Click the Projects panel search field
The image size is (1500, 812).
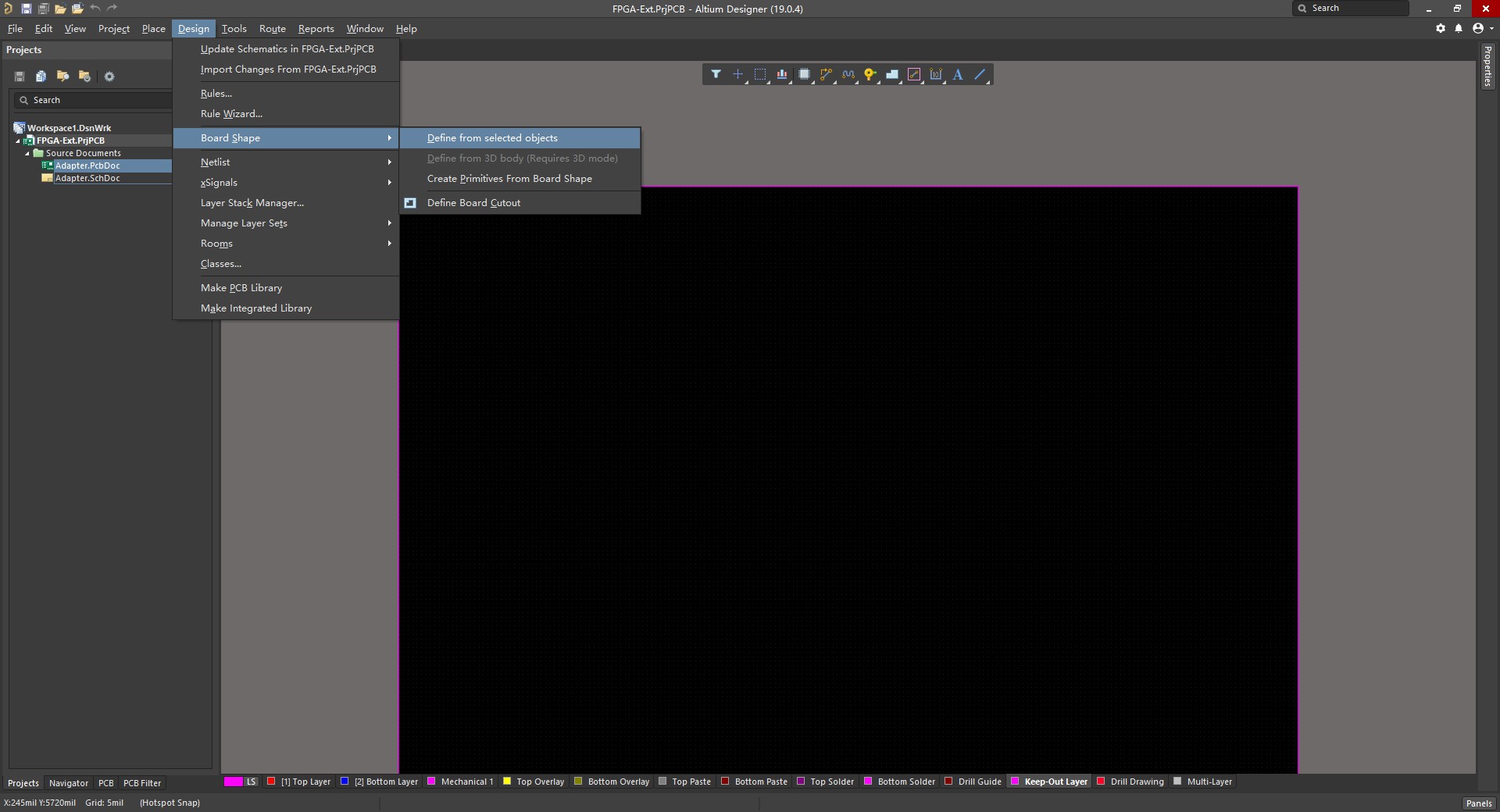[x=92, y=100]
